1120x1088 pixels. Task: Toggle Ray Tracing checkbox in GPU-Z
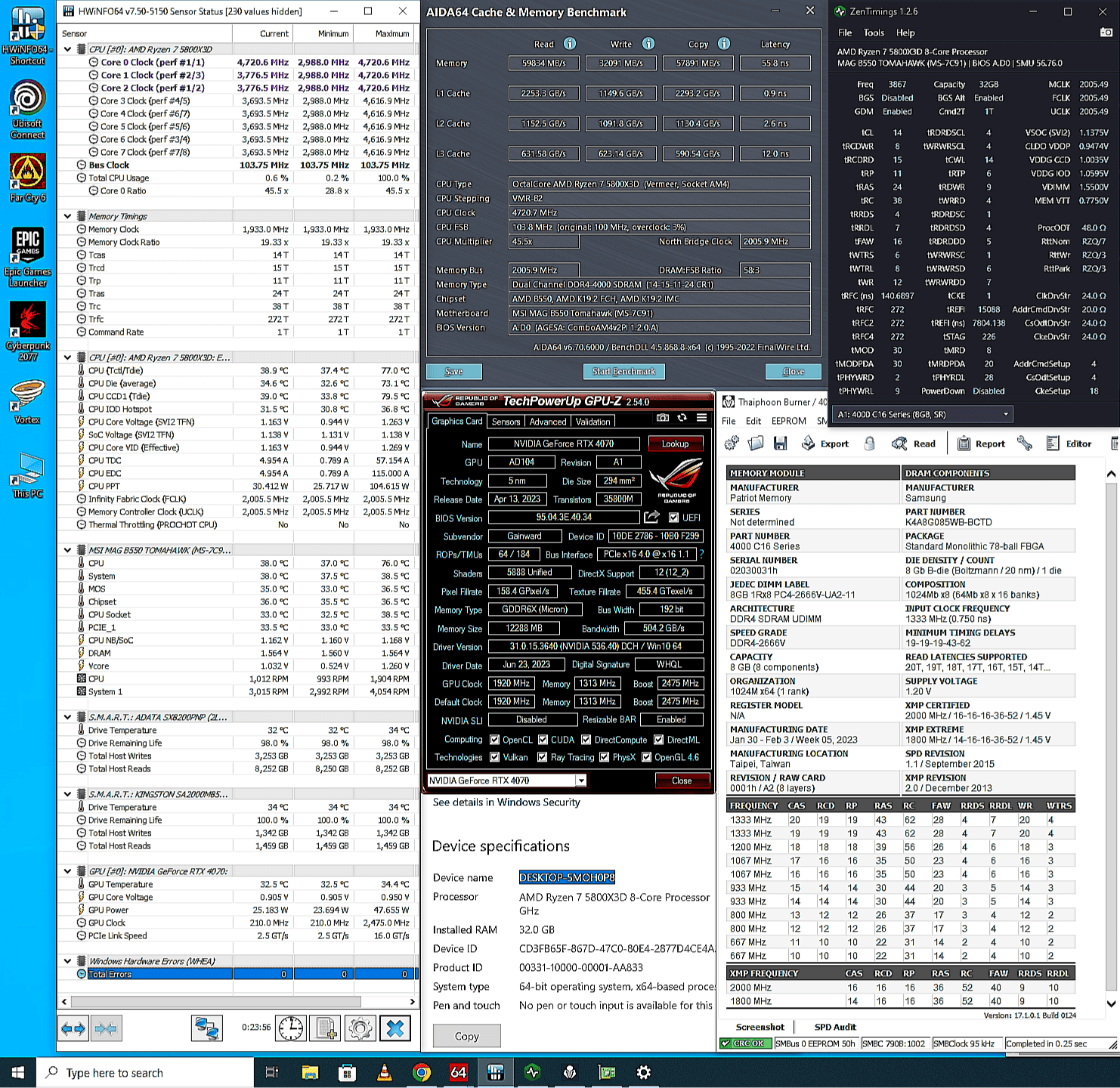[x=543, y=757]
